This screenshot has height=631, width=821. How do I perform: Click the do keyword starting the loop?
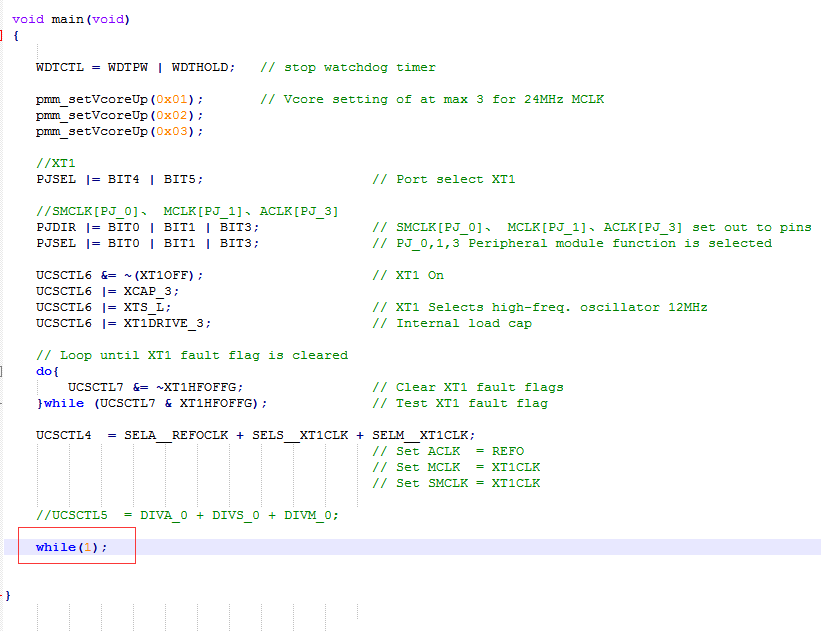point(42,371)
